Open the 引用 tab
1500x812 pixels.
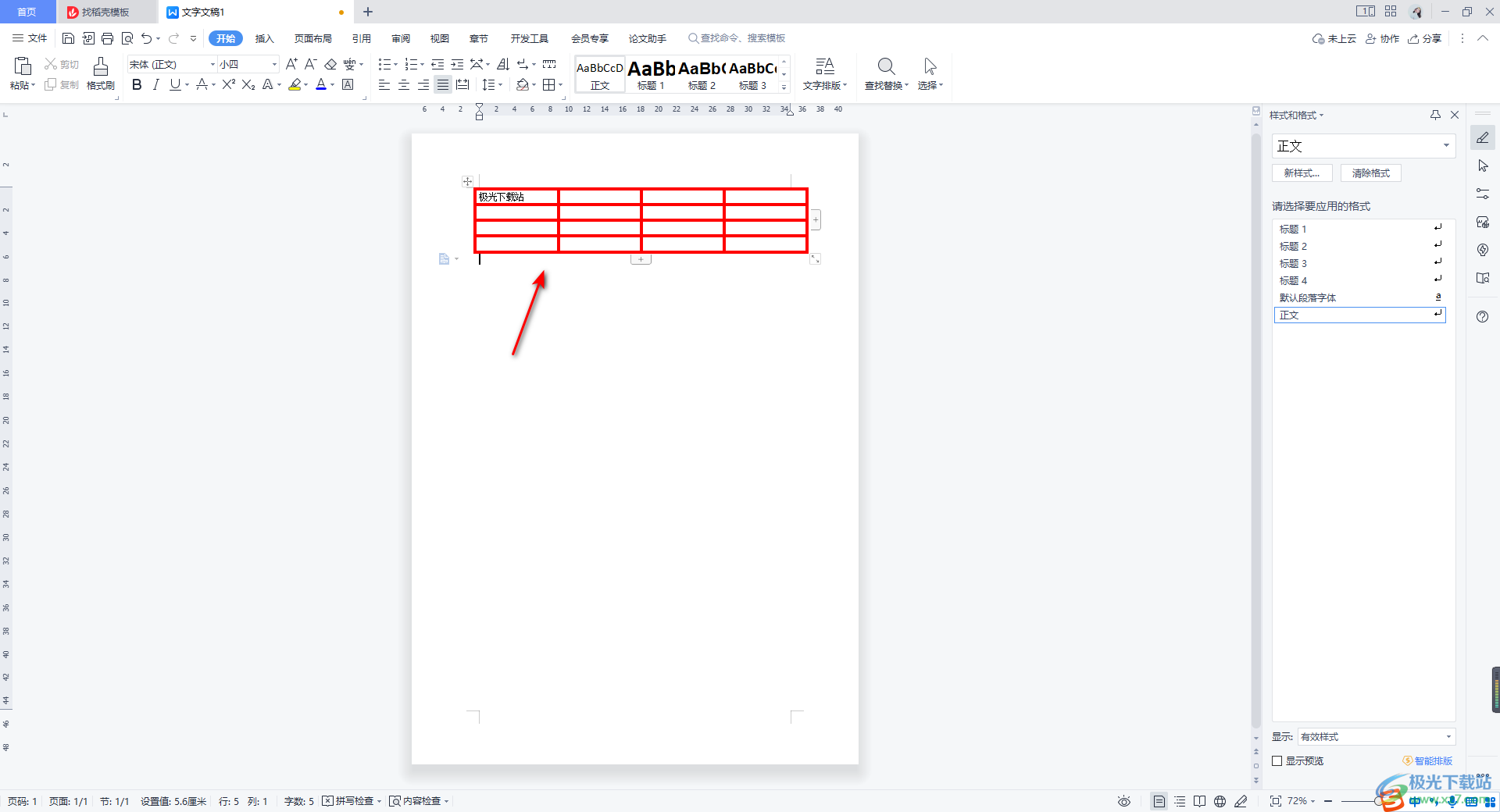point(361,38)
